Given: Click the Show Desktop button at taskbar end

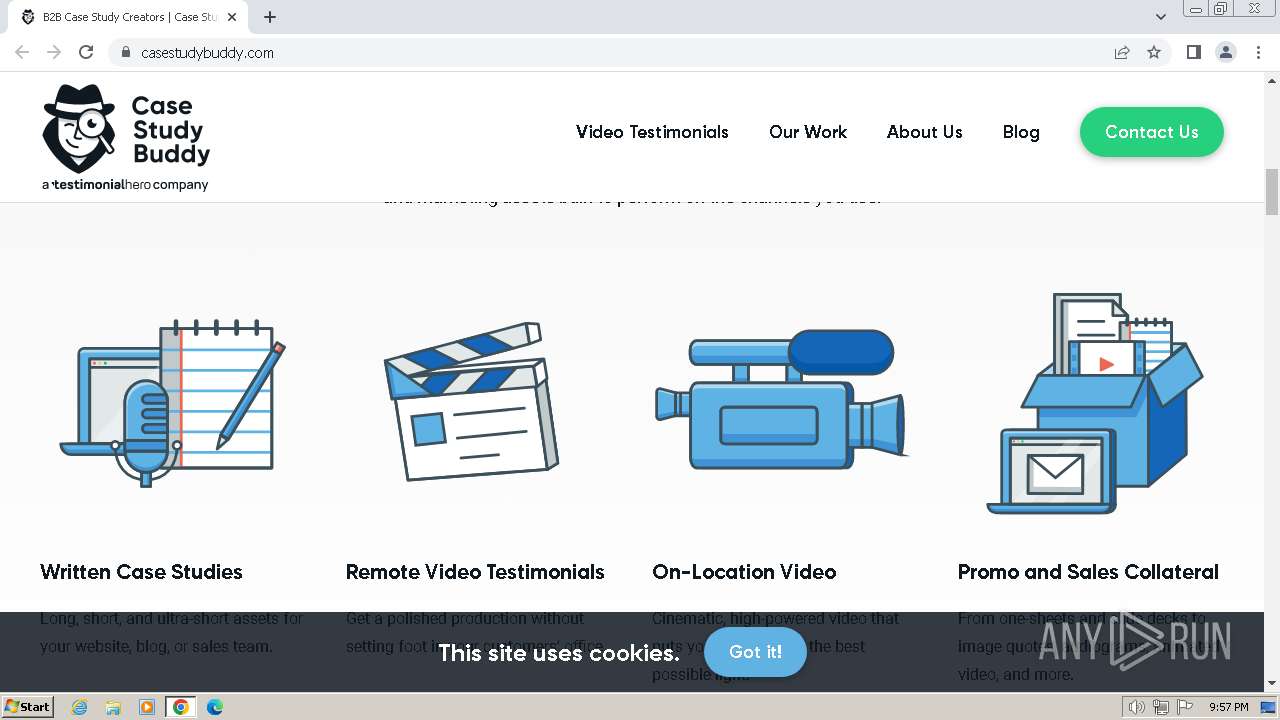Looking at the screenshot, I should [1269, 707].
